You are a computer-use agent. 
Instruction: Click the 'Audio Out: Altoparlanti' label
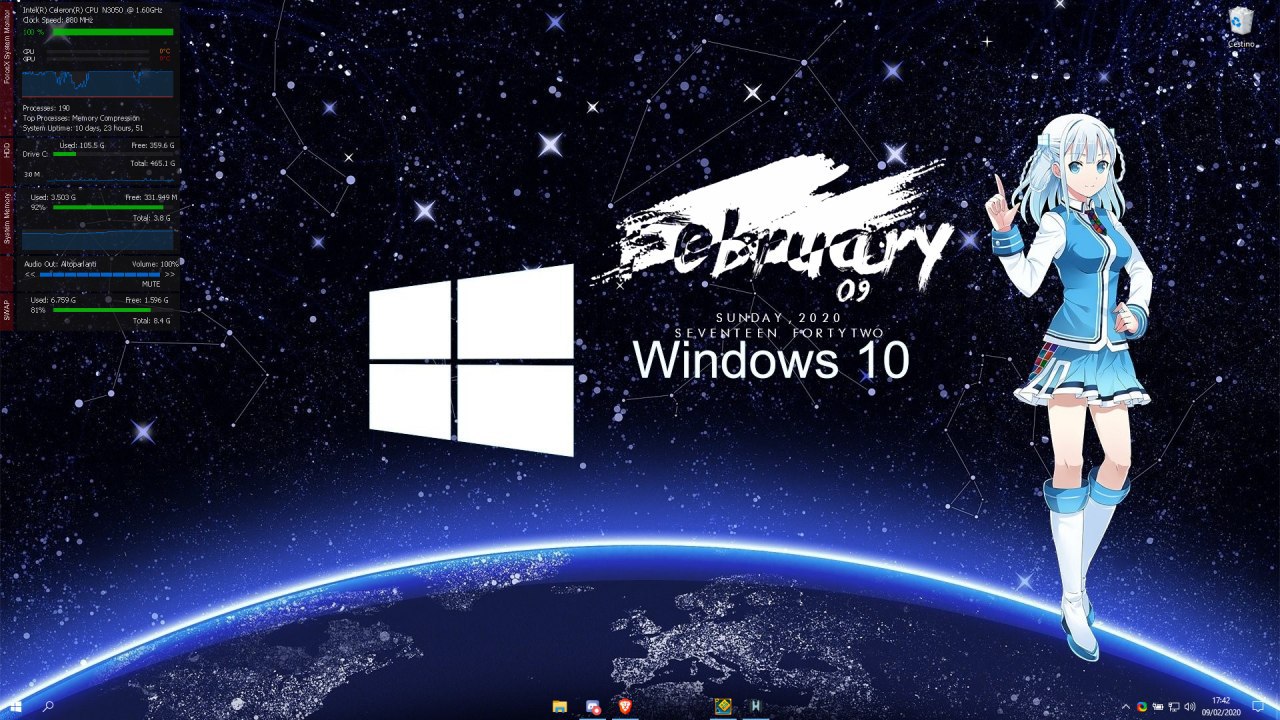pyautogui.click(x=60, y=264)
